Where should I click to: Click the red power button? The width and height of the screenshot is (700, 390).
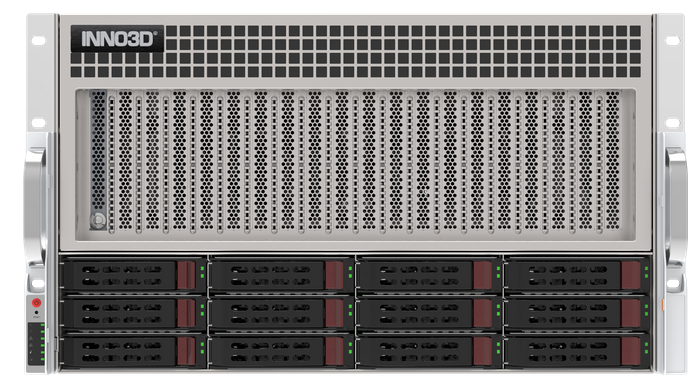(x=37, y=303)
